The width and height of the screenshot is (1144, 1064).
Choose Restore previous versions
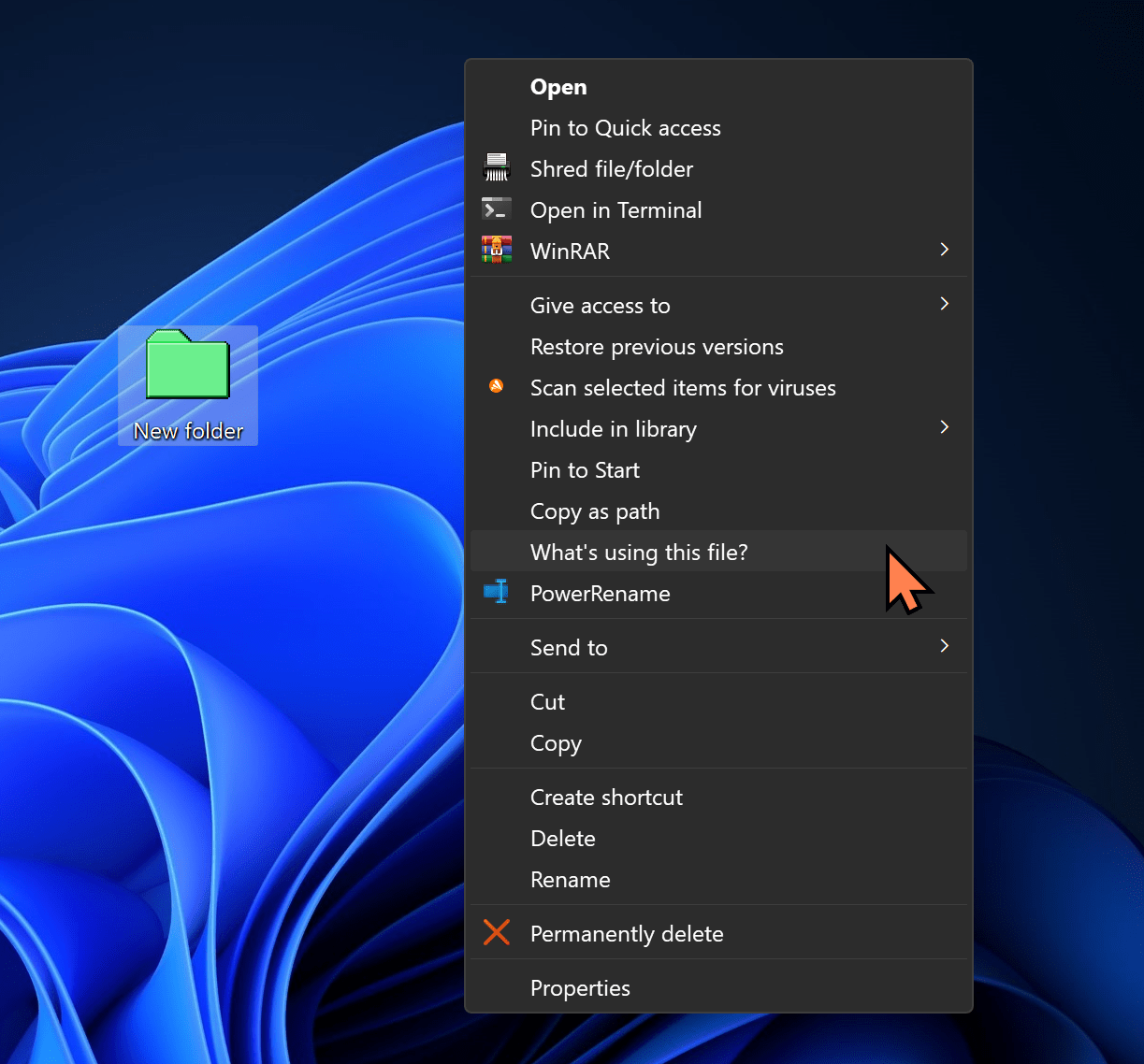(657, 347)
